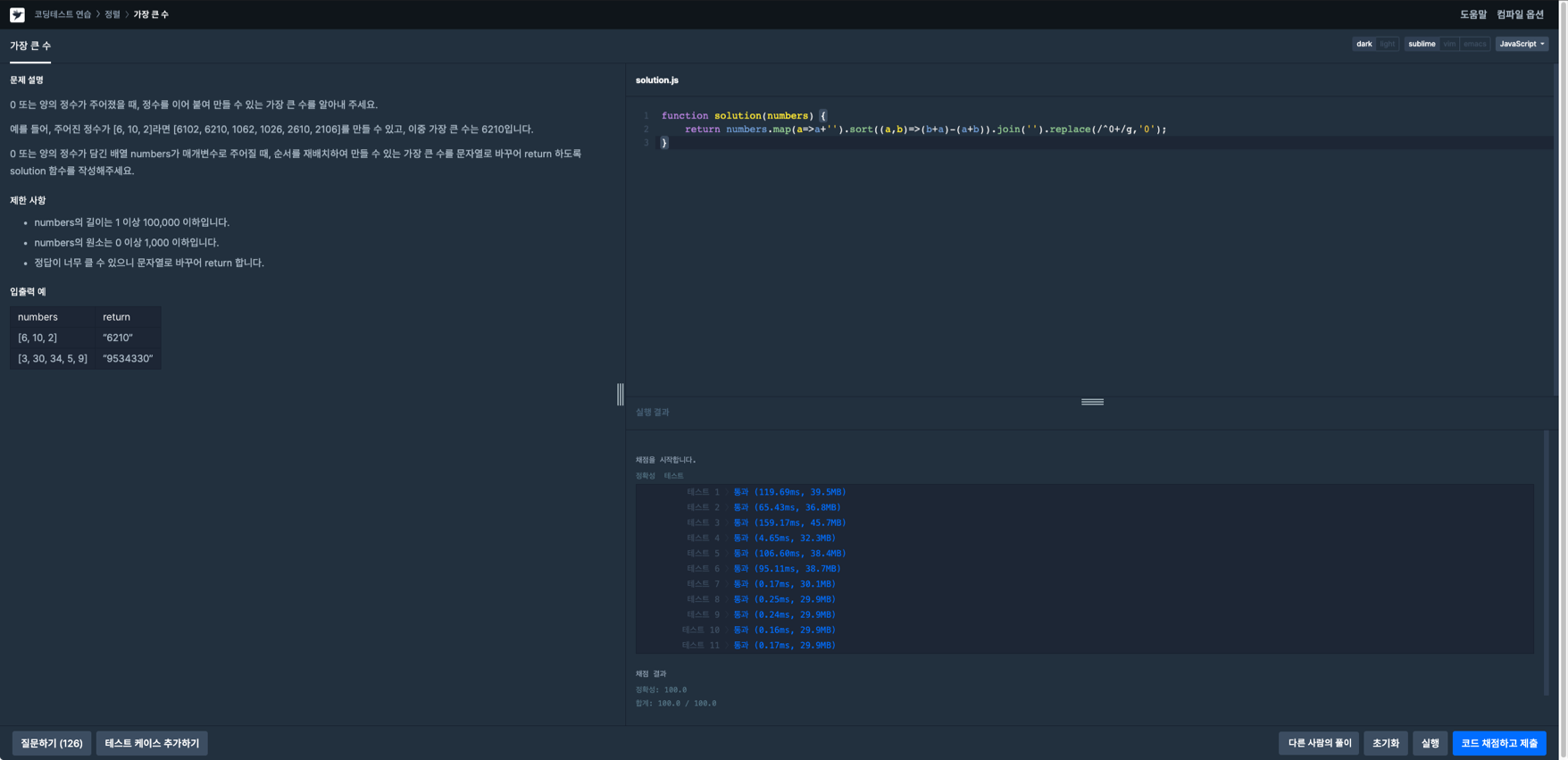Click the 정확성 테스트 label
The image size is (1568, 760).
point(660,476)
